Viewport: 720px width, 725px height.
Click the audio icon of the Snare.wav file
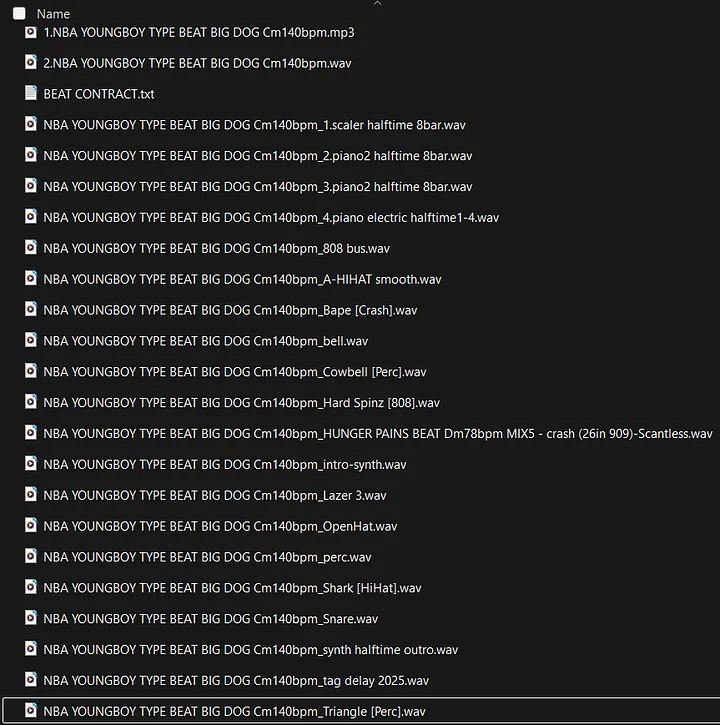pos(31,618)
